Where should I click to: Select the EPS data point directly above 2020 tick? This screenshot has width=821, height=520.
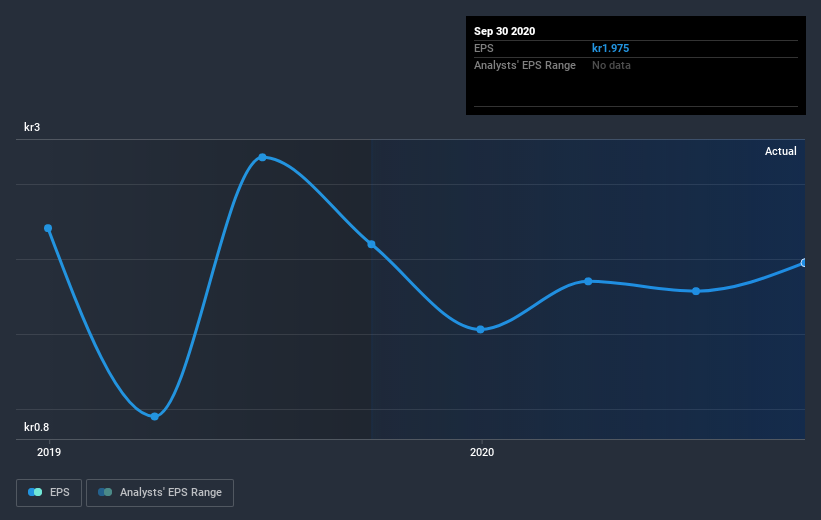tap(481, 329)
